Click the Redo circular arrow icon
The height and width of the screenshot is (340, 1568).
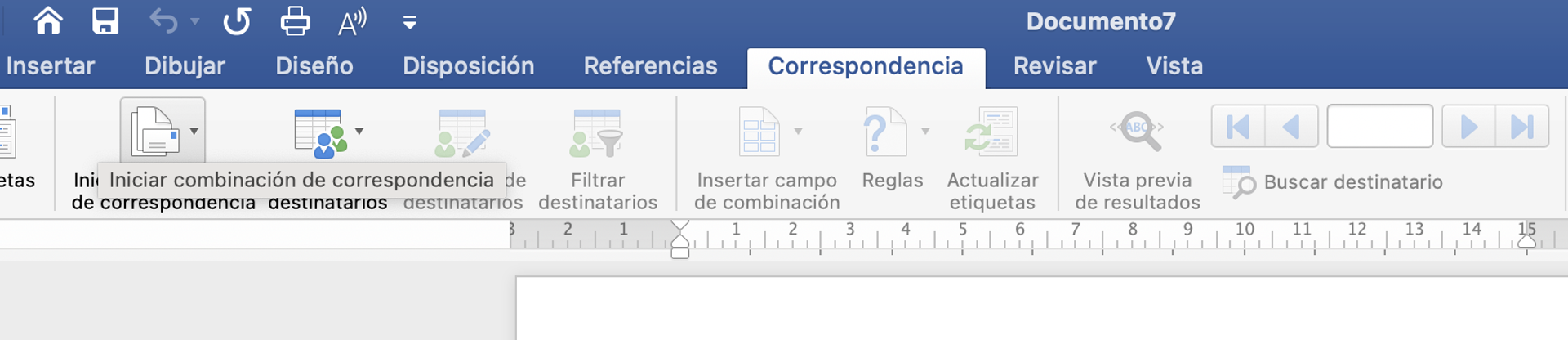click(x=237, y=20)
